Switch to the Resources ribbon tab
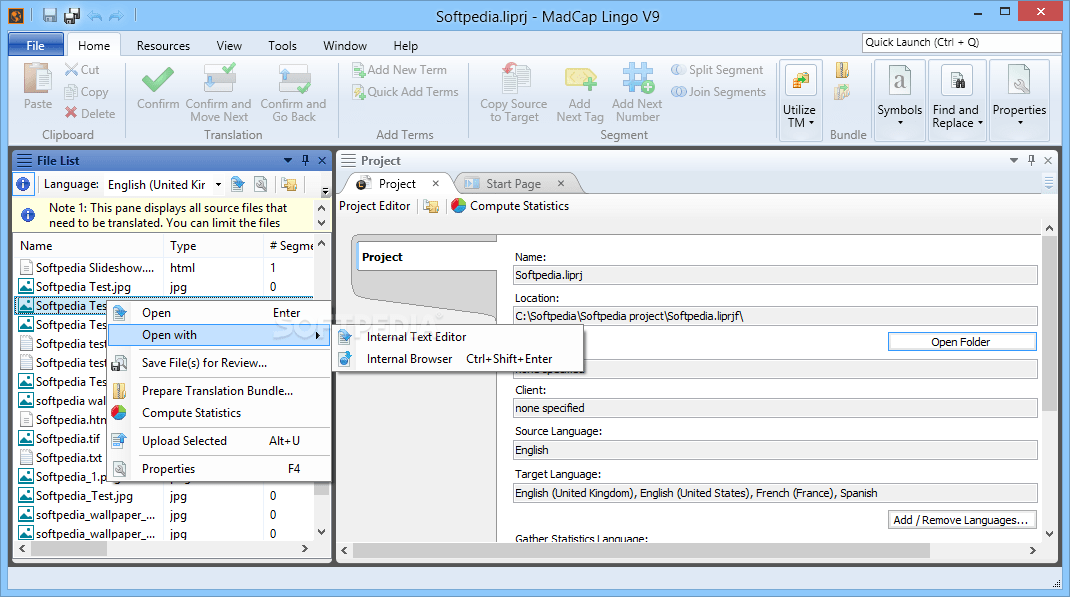 pyautogui.click(x=163, y=46)
